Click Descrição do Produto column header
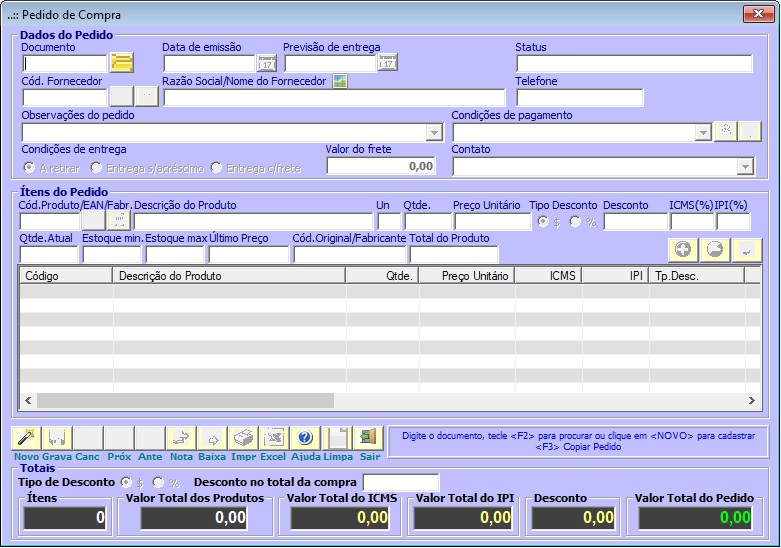This screenshot has height=548, width=781. (x=229, y=275)
